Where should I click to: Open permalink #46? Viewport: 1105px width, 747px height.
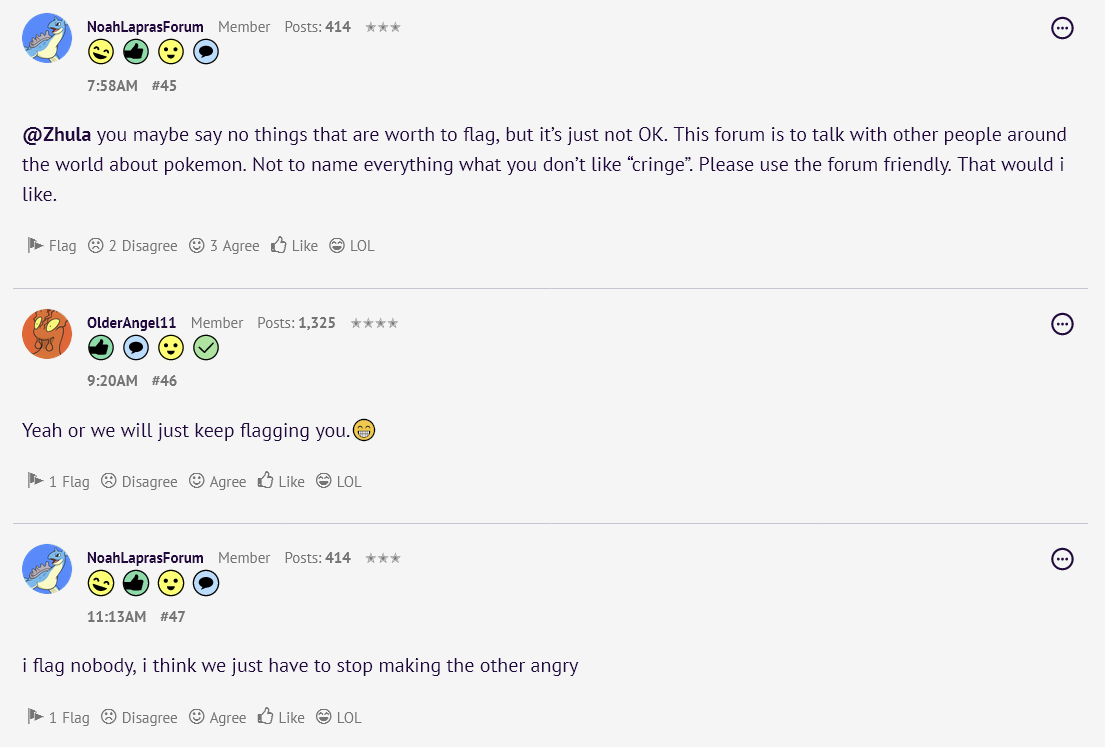coord(164,380)
